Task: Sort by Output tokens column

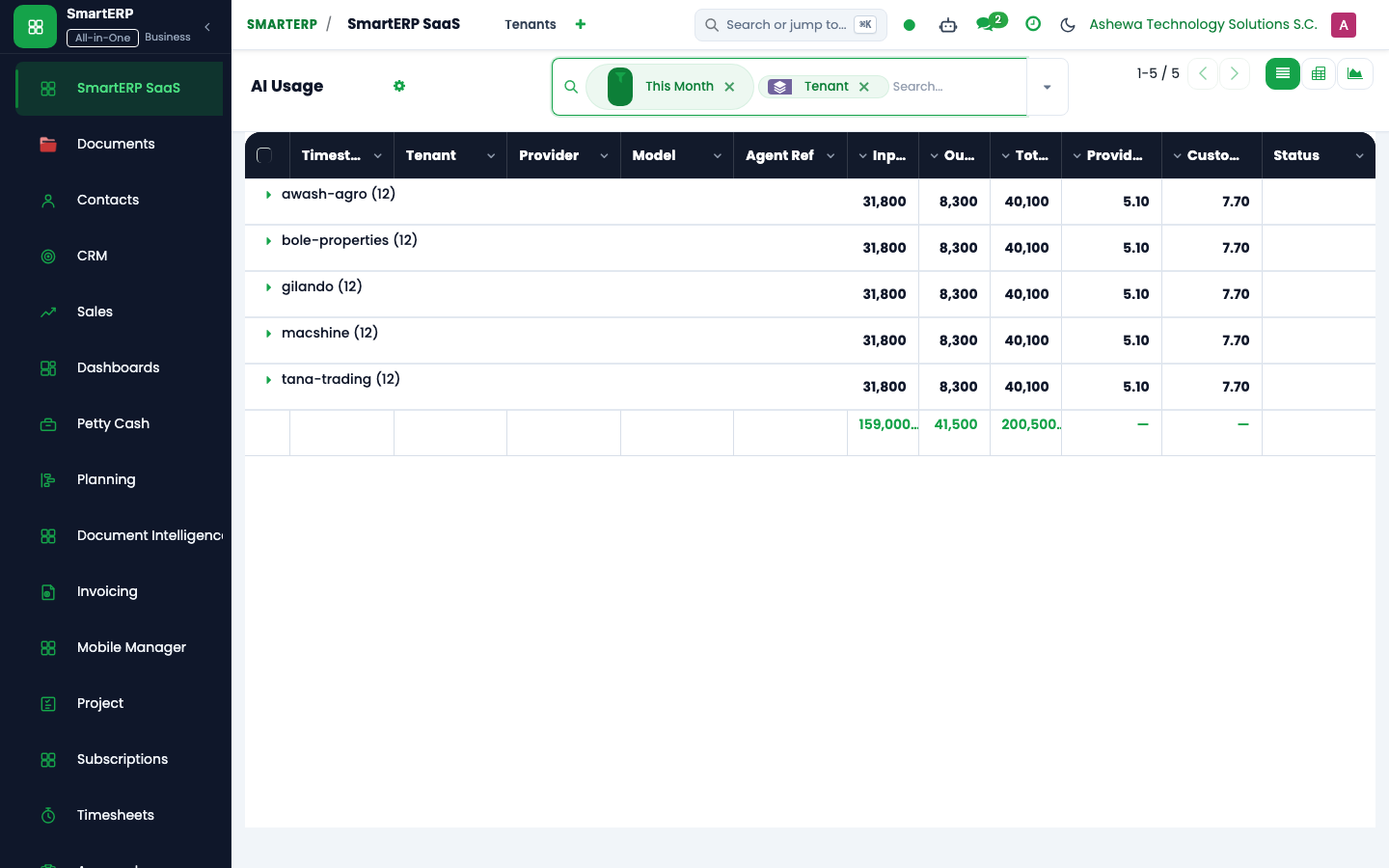Action: pyautogui.click(x=954, y=155)
